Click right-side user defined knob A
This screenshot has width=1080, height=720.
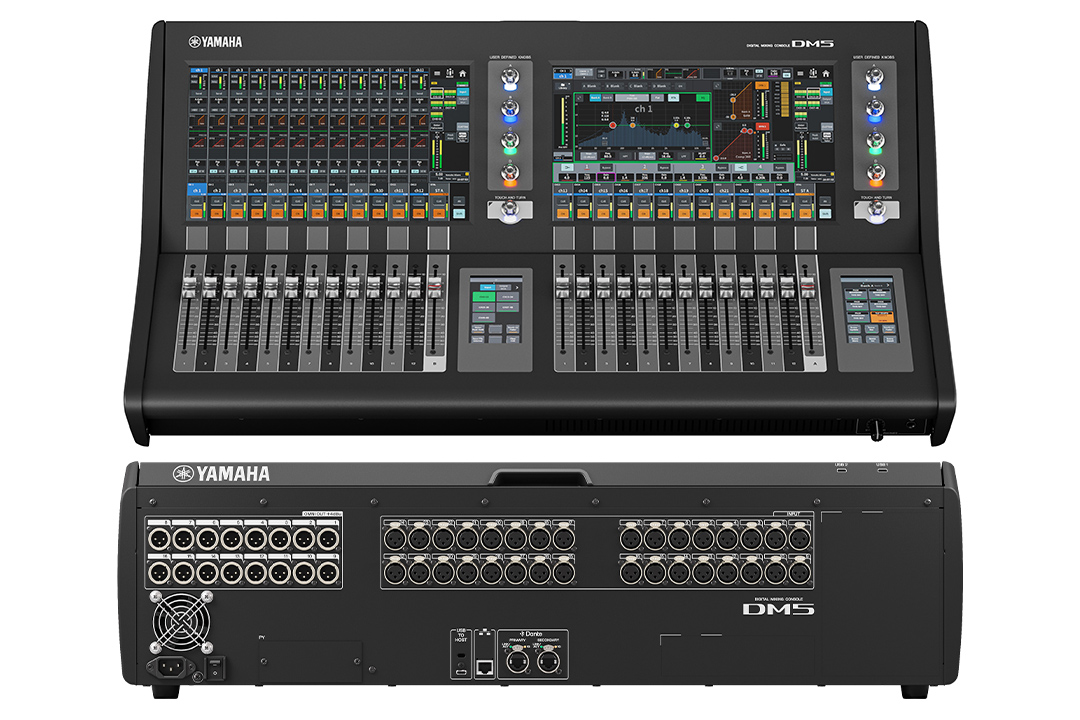click(875, 77)
